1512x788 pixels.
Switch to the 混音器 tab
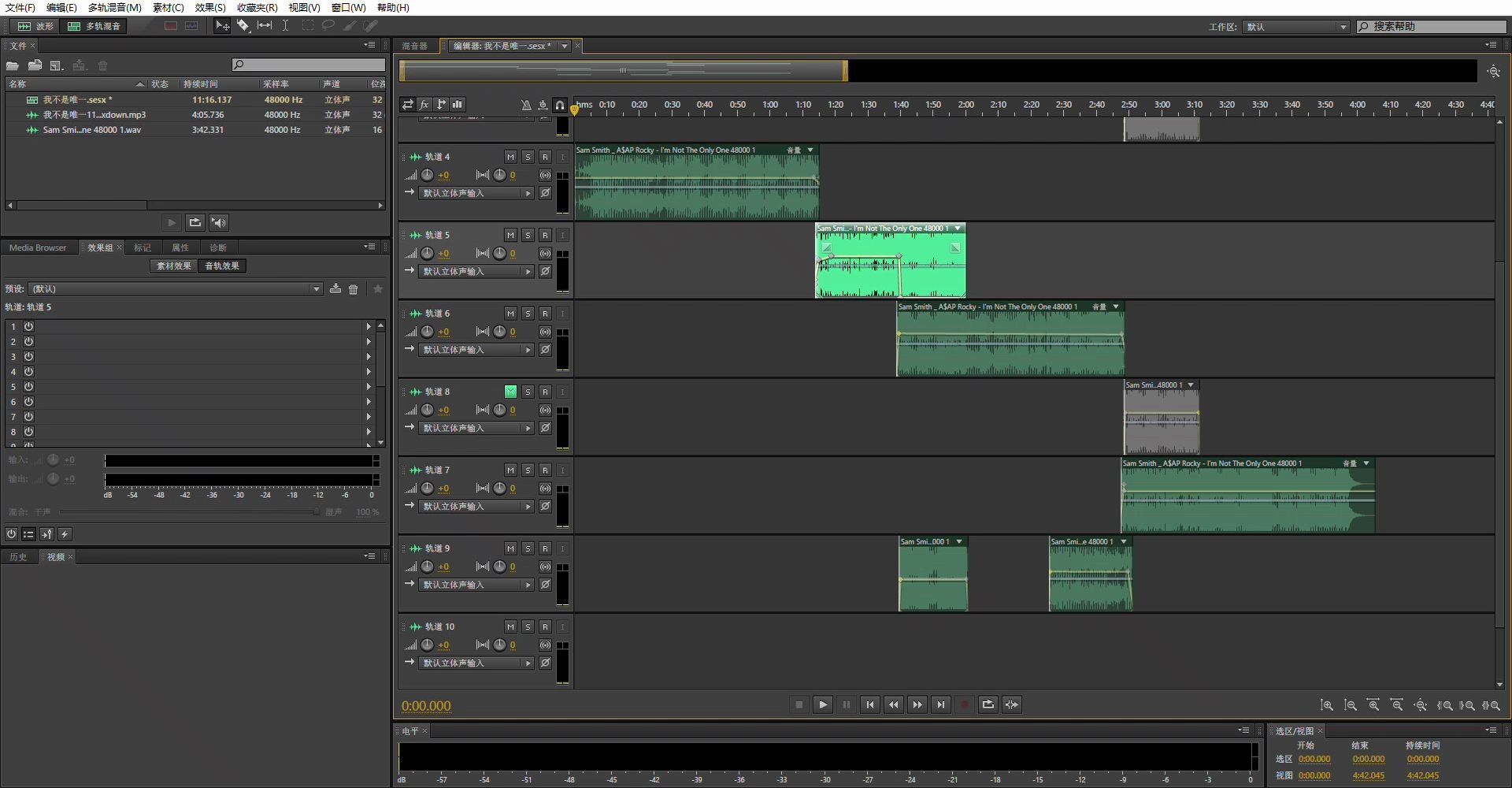414,46
